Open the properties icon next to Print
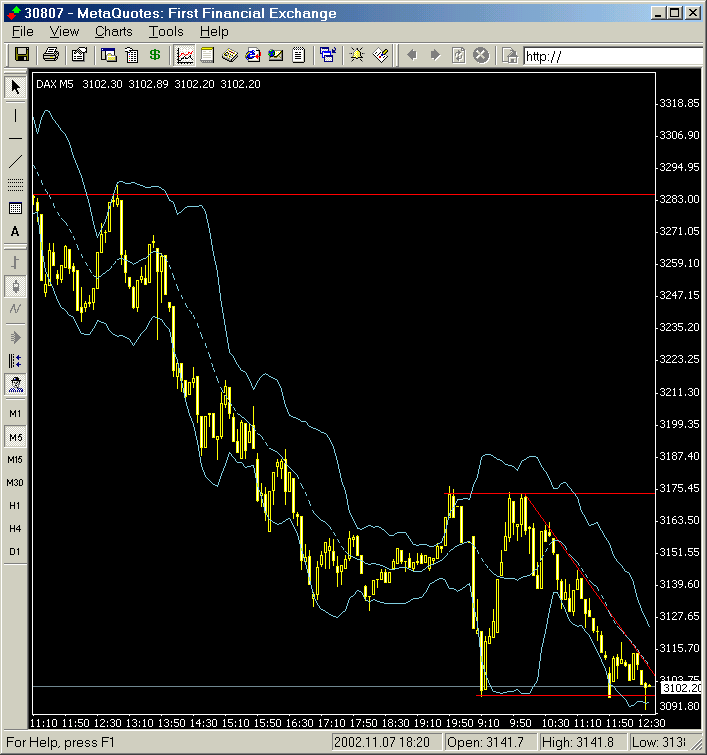Viewport: 707px width, 755px height. point(79,54)
